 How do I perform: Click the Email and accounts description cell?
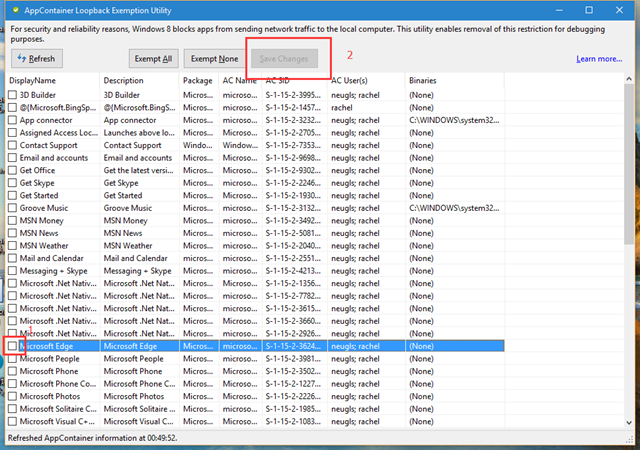138,158
